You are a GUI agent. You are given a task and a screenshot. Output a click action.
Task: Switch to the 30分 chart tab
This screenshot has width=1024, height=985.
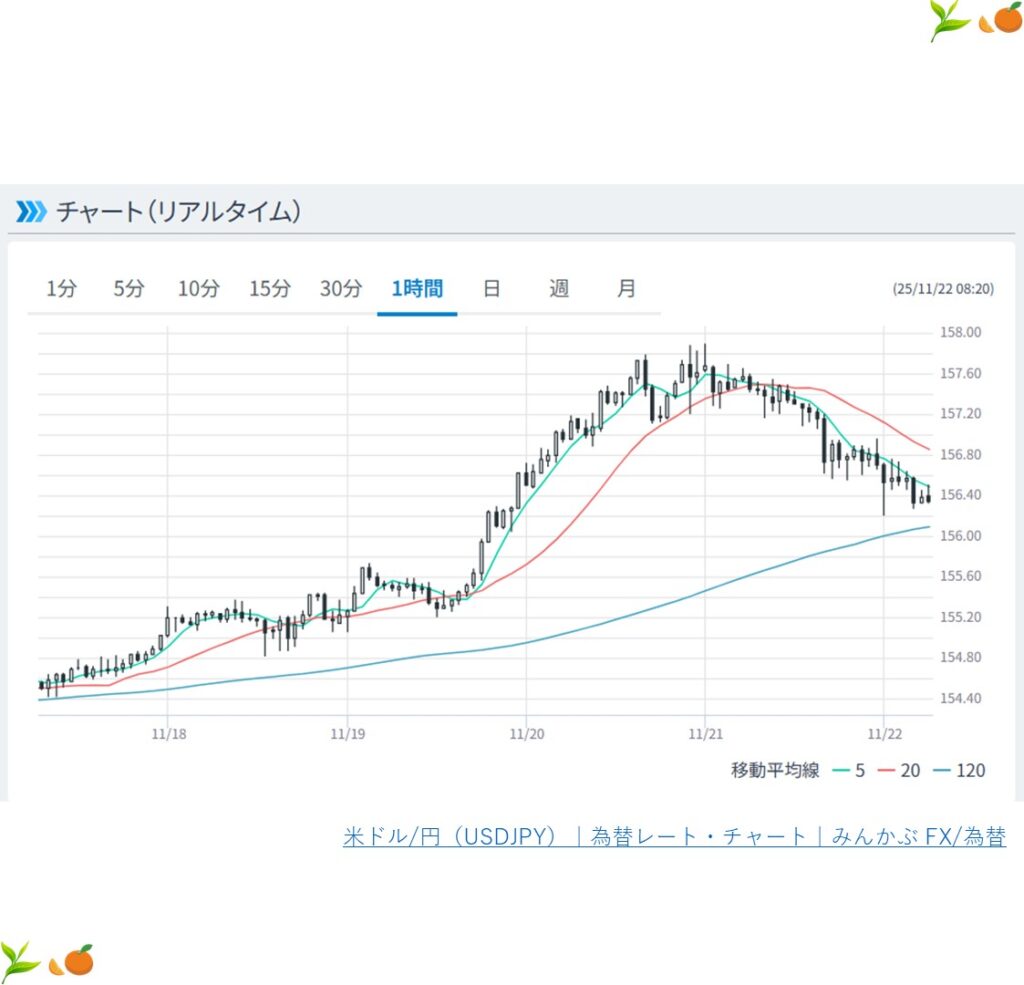[341, 289]
